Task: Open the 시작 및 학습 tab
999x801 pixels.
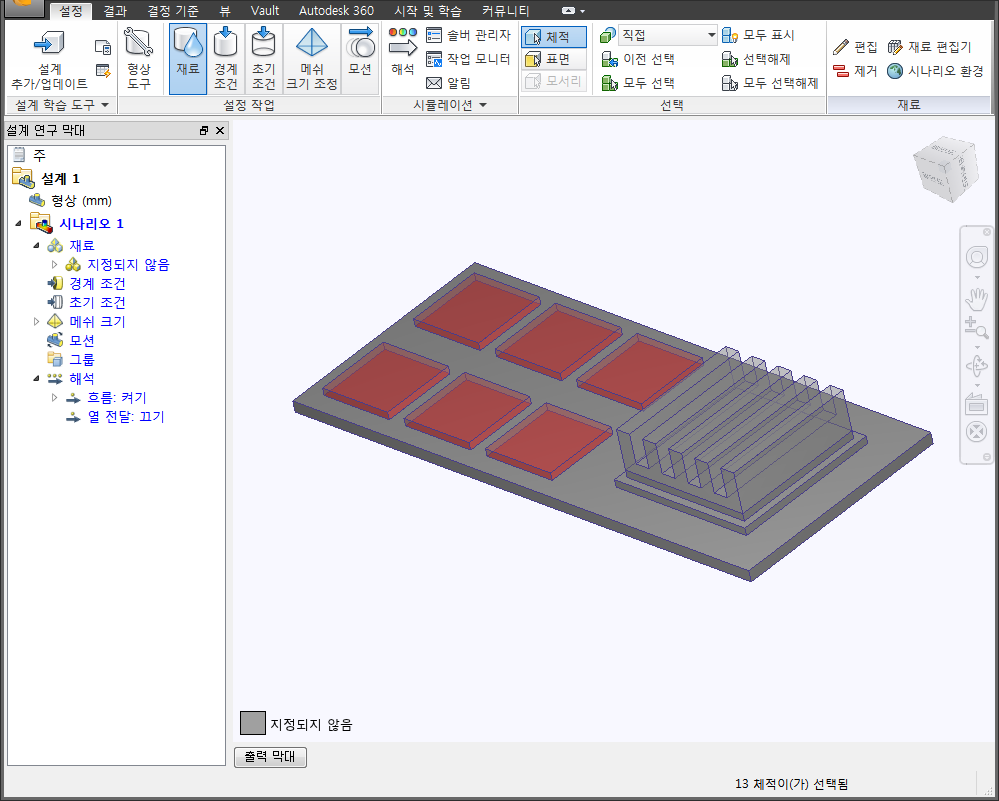Action: pyautogui.click(x=428, y=11)
